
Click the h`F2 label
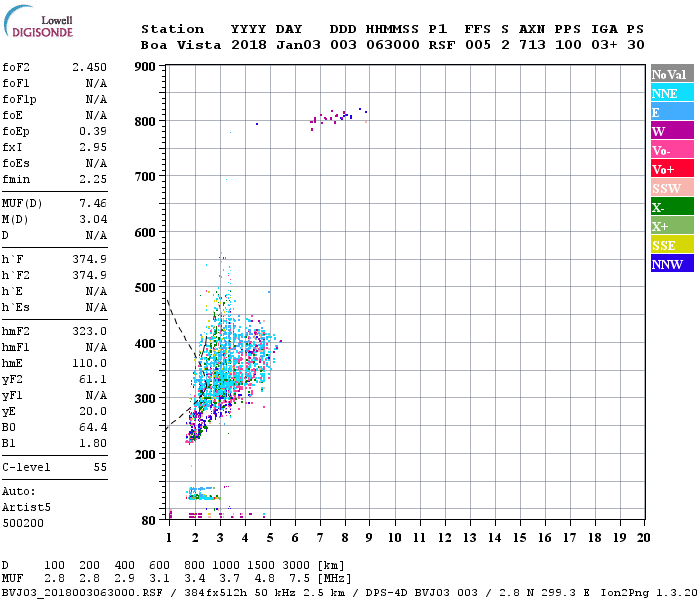[x=16, y=275]
